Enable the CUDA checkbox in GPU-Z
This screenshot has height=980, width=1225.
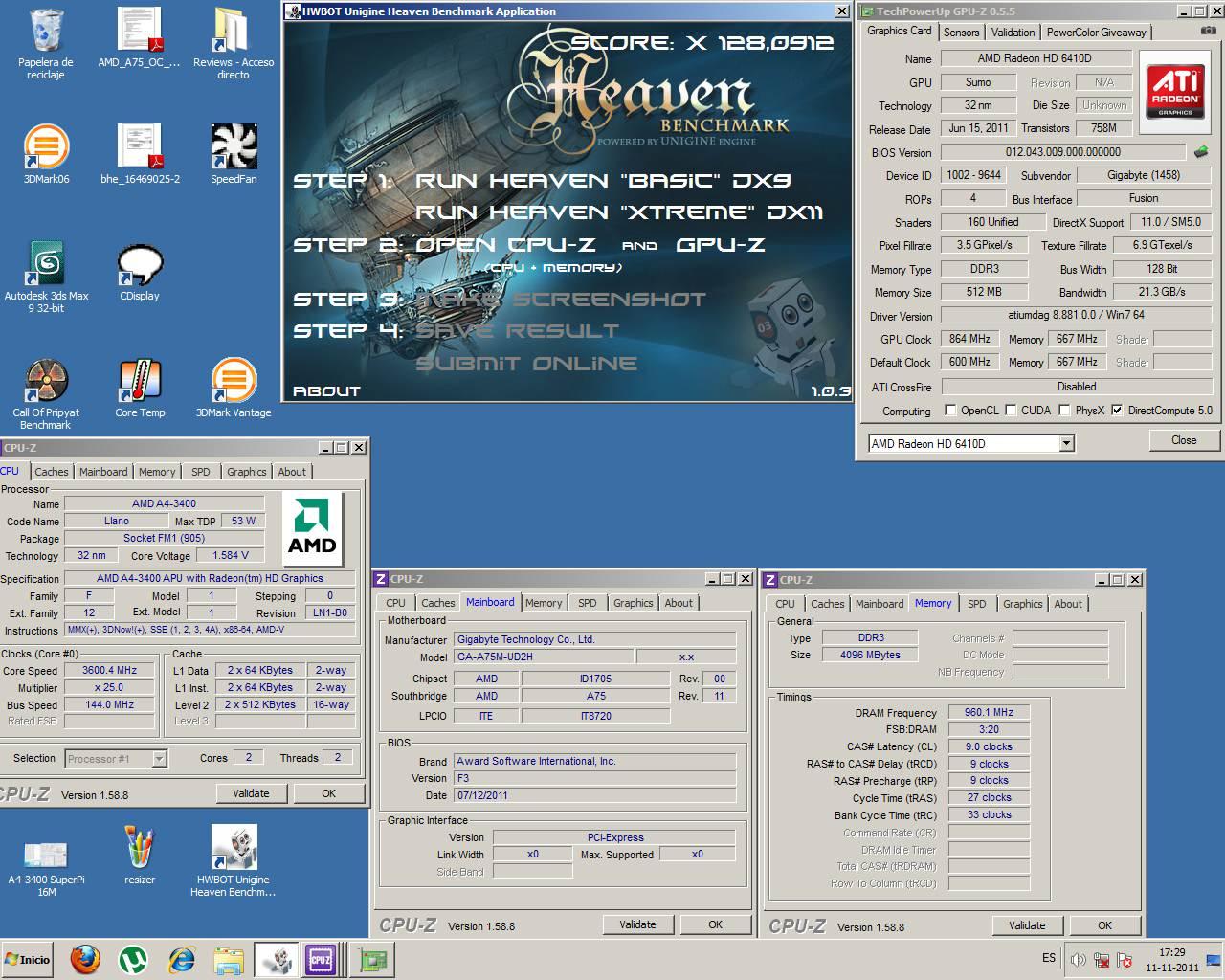(x=1011, y=410)
